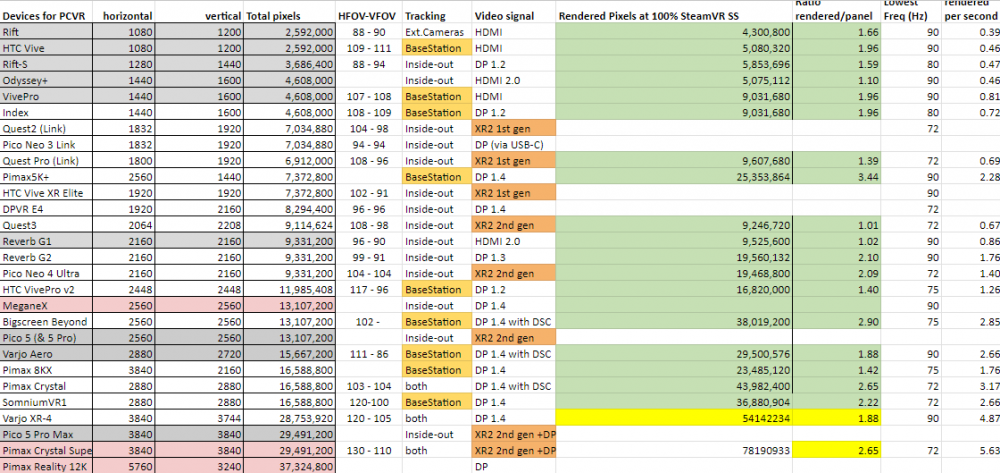The height and width of the screenshot is (473, 1000).
Task: Click the 'Rift-S' row label
Action: pyautogui.click(x=46, y=64)
